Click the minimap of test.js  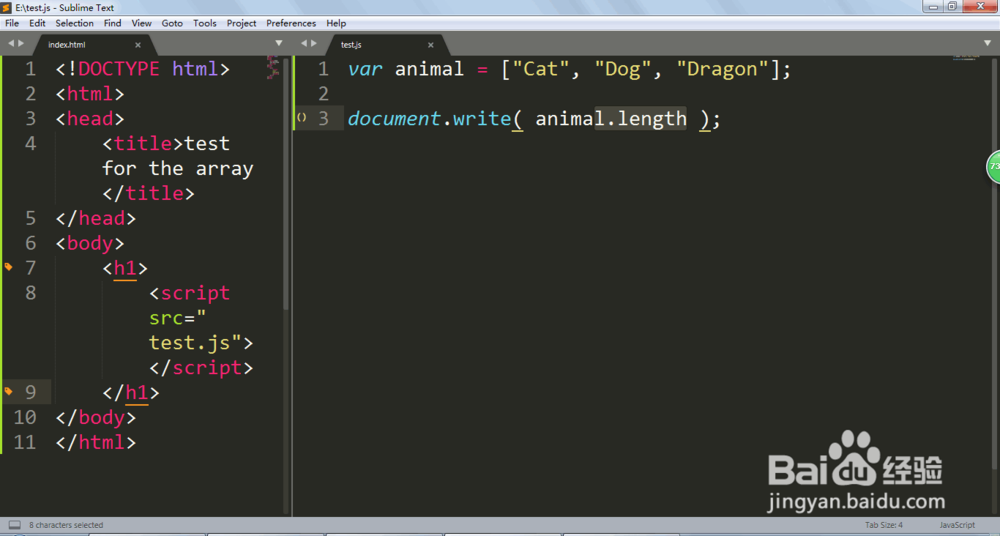point(966,57)
